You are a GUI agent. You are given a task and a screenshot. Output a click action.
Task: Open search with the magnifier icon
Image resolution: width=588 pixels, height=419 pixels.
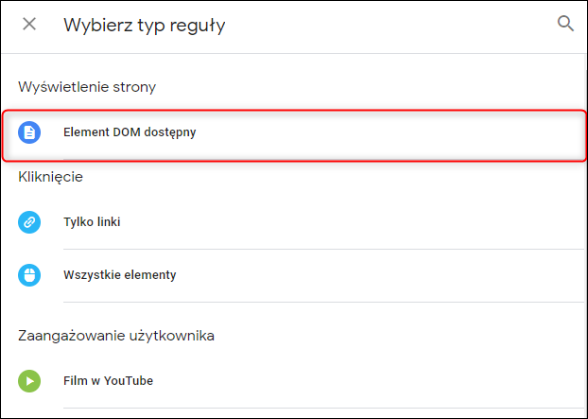[x=565, y=24]
